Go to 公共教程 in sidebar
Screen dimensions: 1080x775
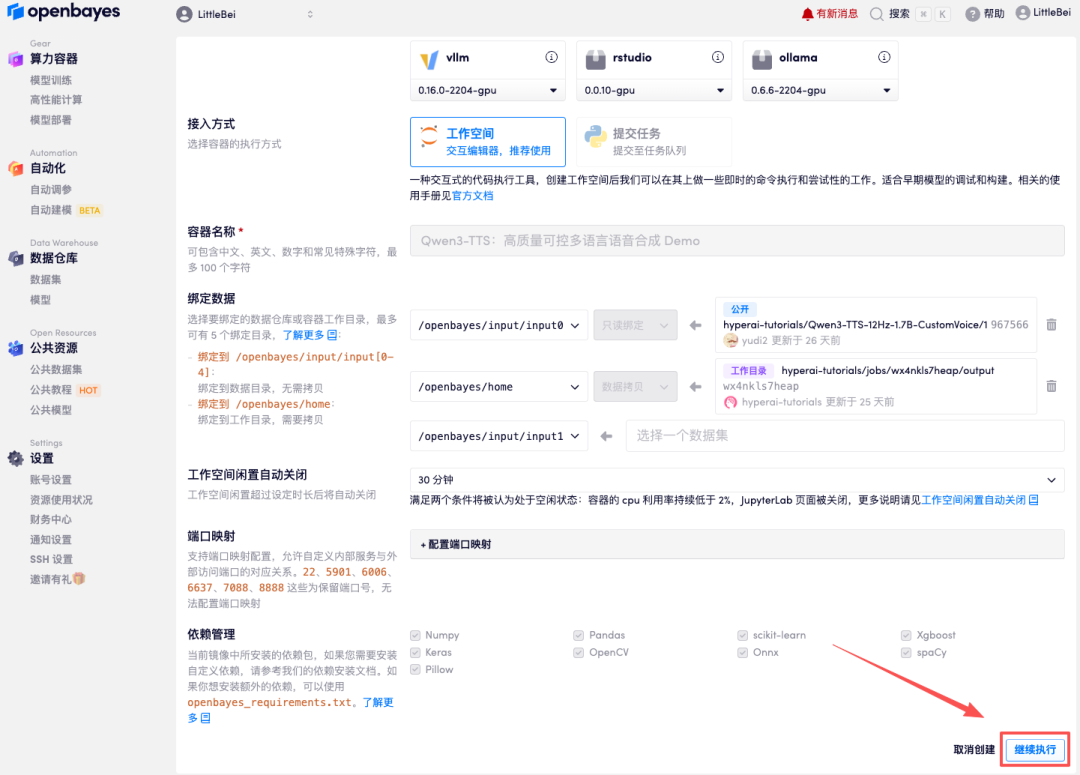tap(50, 390)
